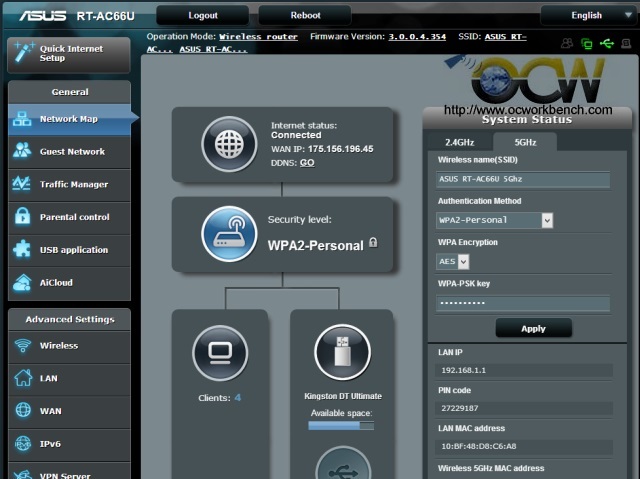Open IPv6 advanced settings

click(x=69, y=444)
